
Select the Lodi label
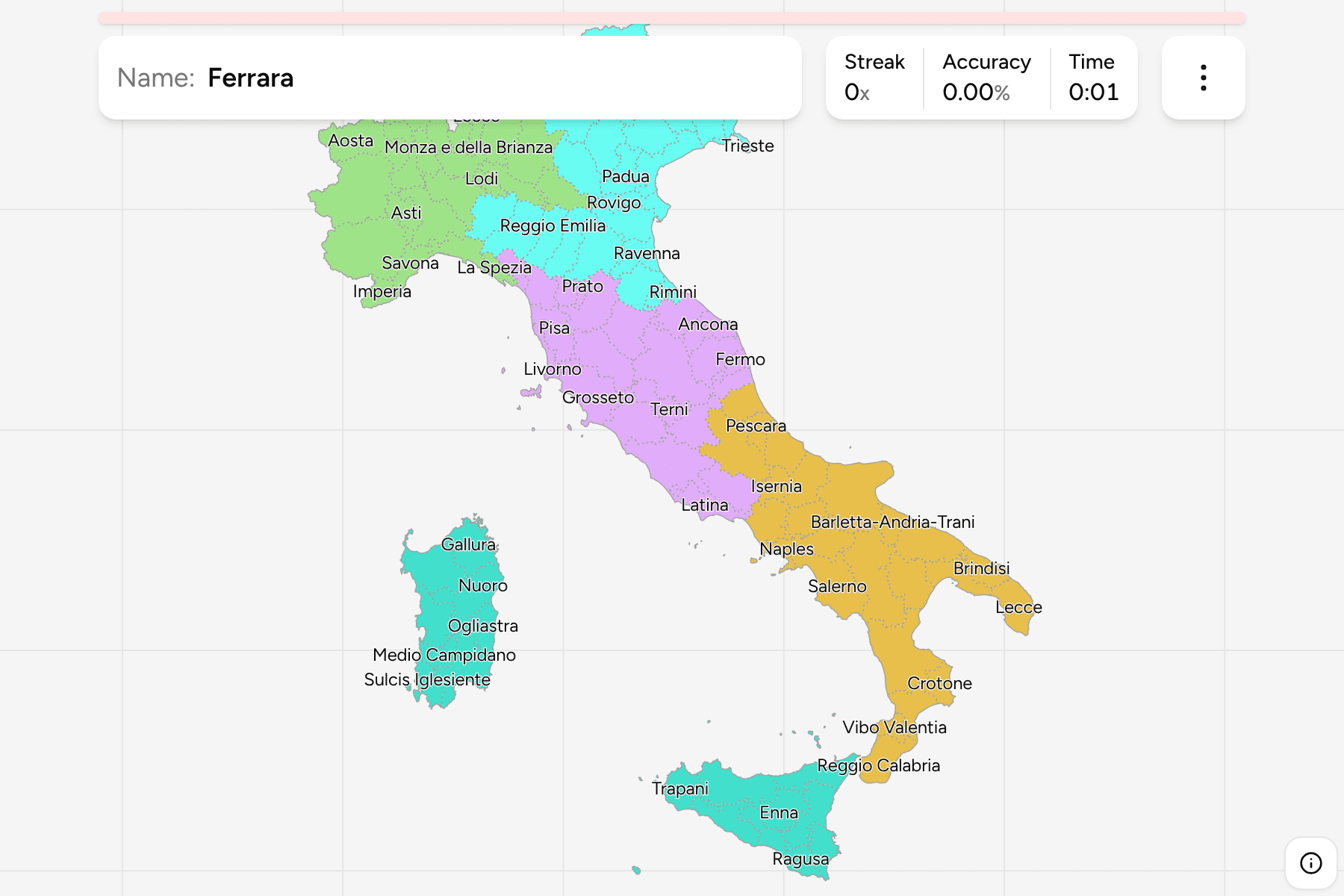click(x=481, y=178)
